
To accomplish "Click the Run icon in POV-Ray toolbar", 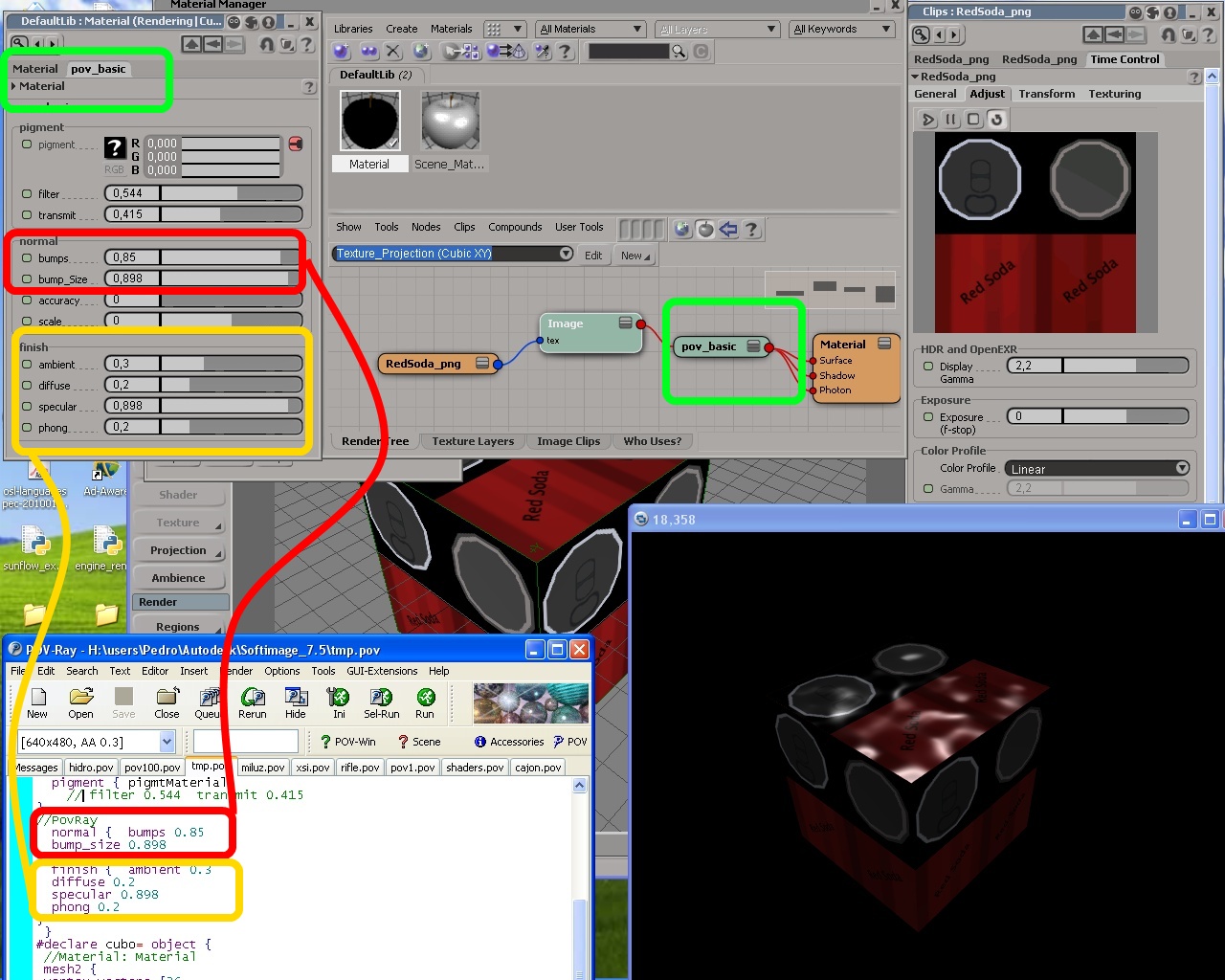I will pos(425,703).
